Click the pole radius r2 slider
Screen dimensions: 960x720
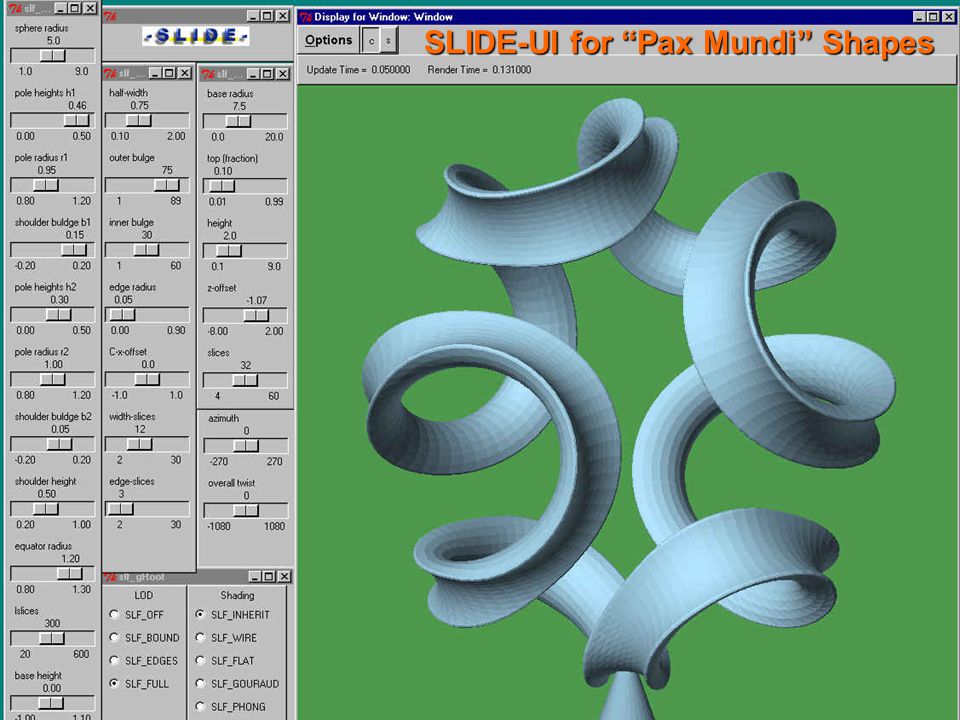[x=53, y=380]
